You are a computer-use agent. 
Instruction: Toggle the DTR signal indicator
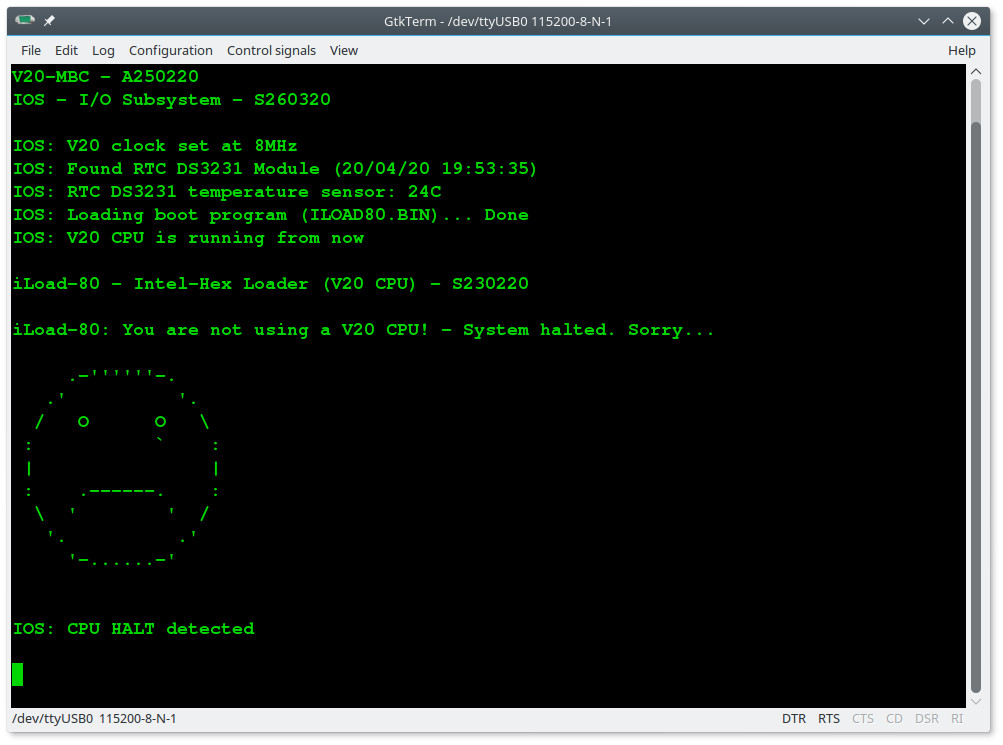click(x=794, y=719)
